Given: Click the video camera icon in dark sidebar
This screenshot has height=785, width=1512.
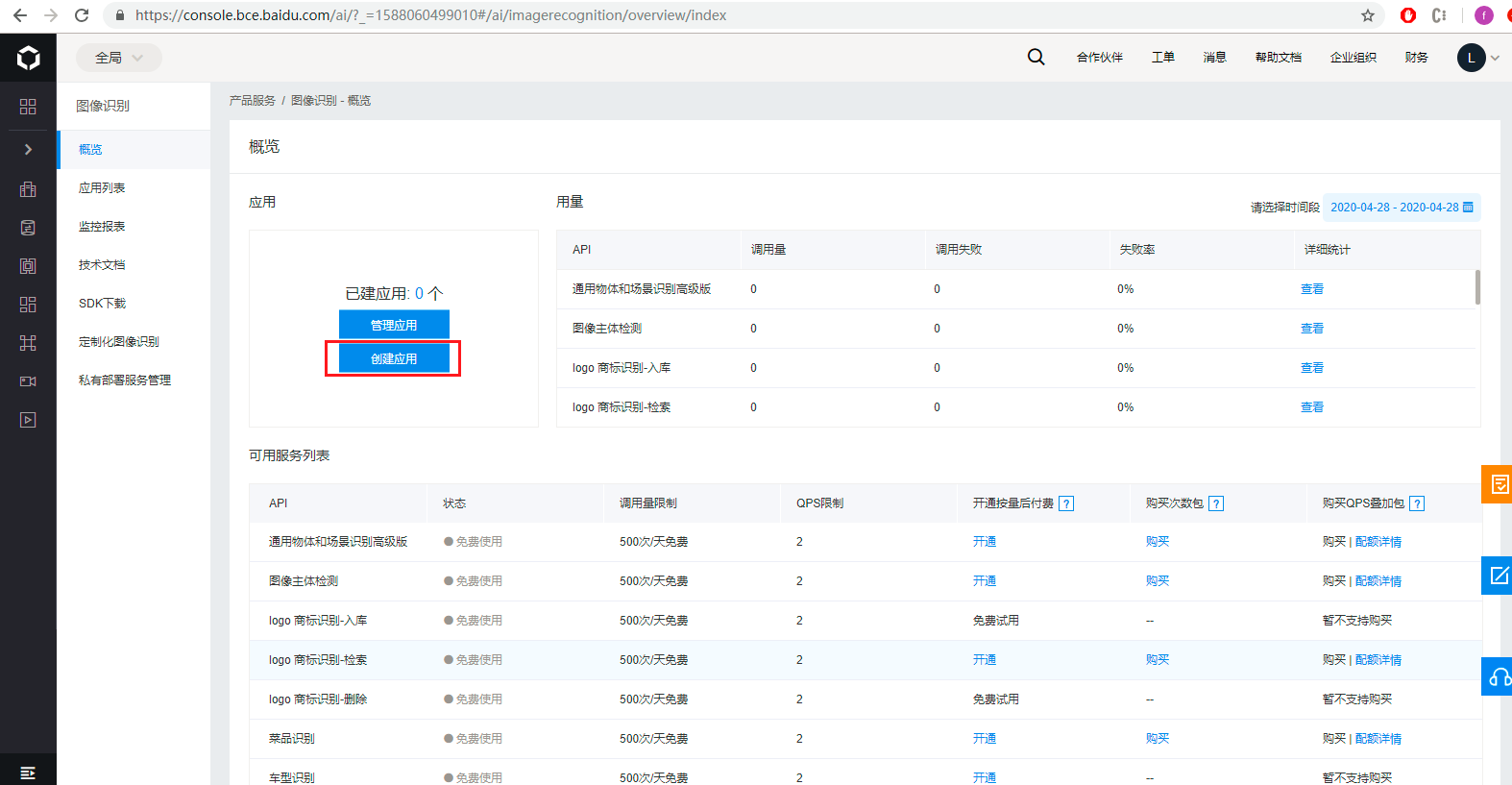Looking at the screenshot, I should [x=28, y=381].
